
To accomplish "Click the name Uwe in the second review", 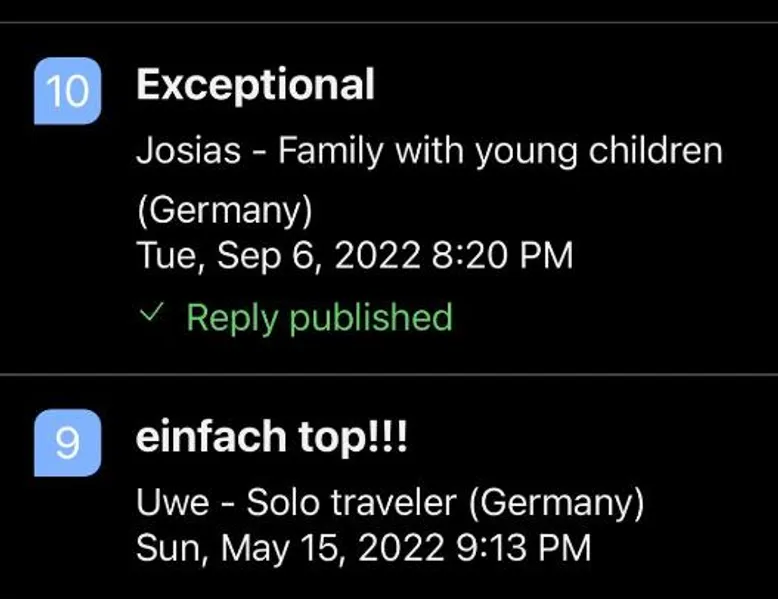I will (x=173, y=503).
